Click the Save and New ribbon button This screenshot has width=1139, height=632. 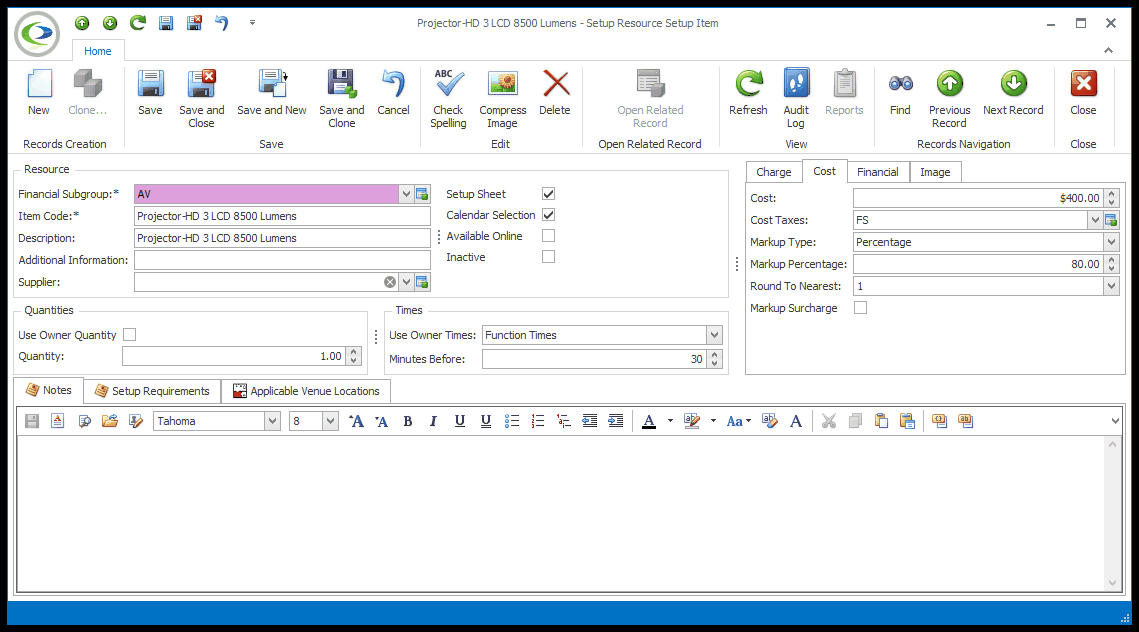point(272,93)
